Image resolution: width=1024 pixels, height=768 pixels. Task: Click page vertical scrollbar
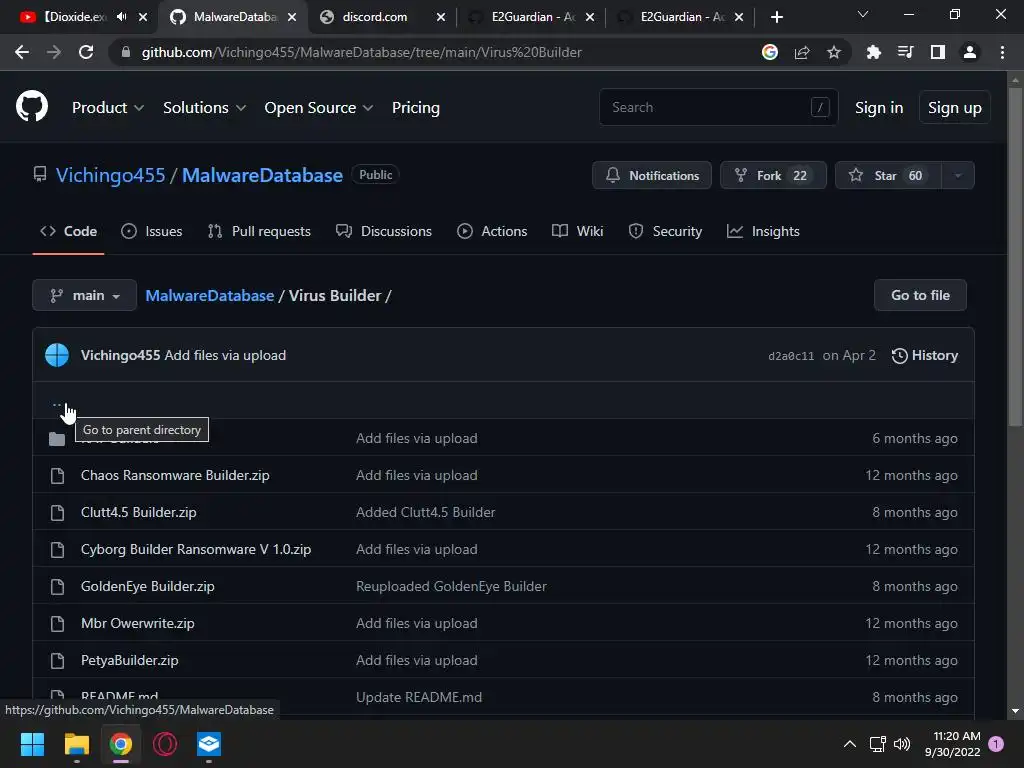click(x=1015, y=256)
